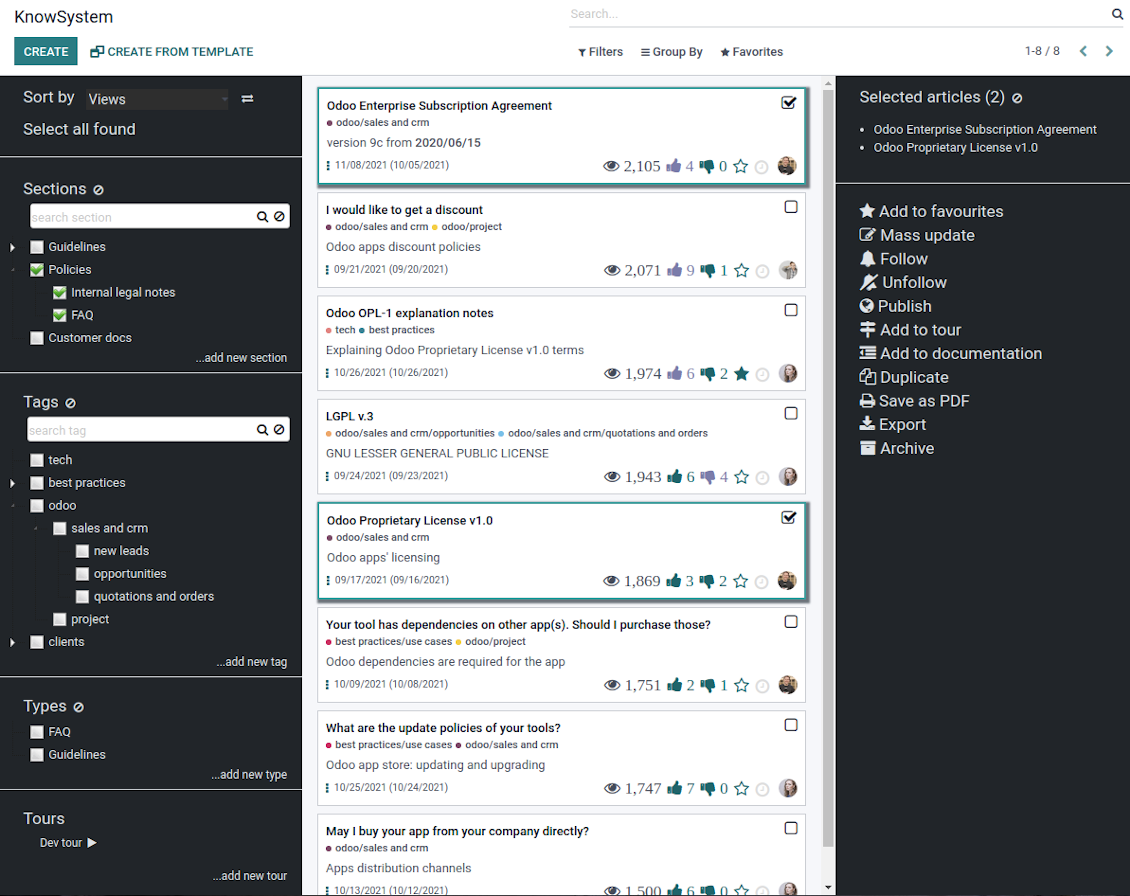
Task: Open the Group By menu
Action: pos(672,52)
